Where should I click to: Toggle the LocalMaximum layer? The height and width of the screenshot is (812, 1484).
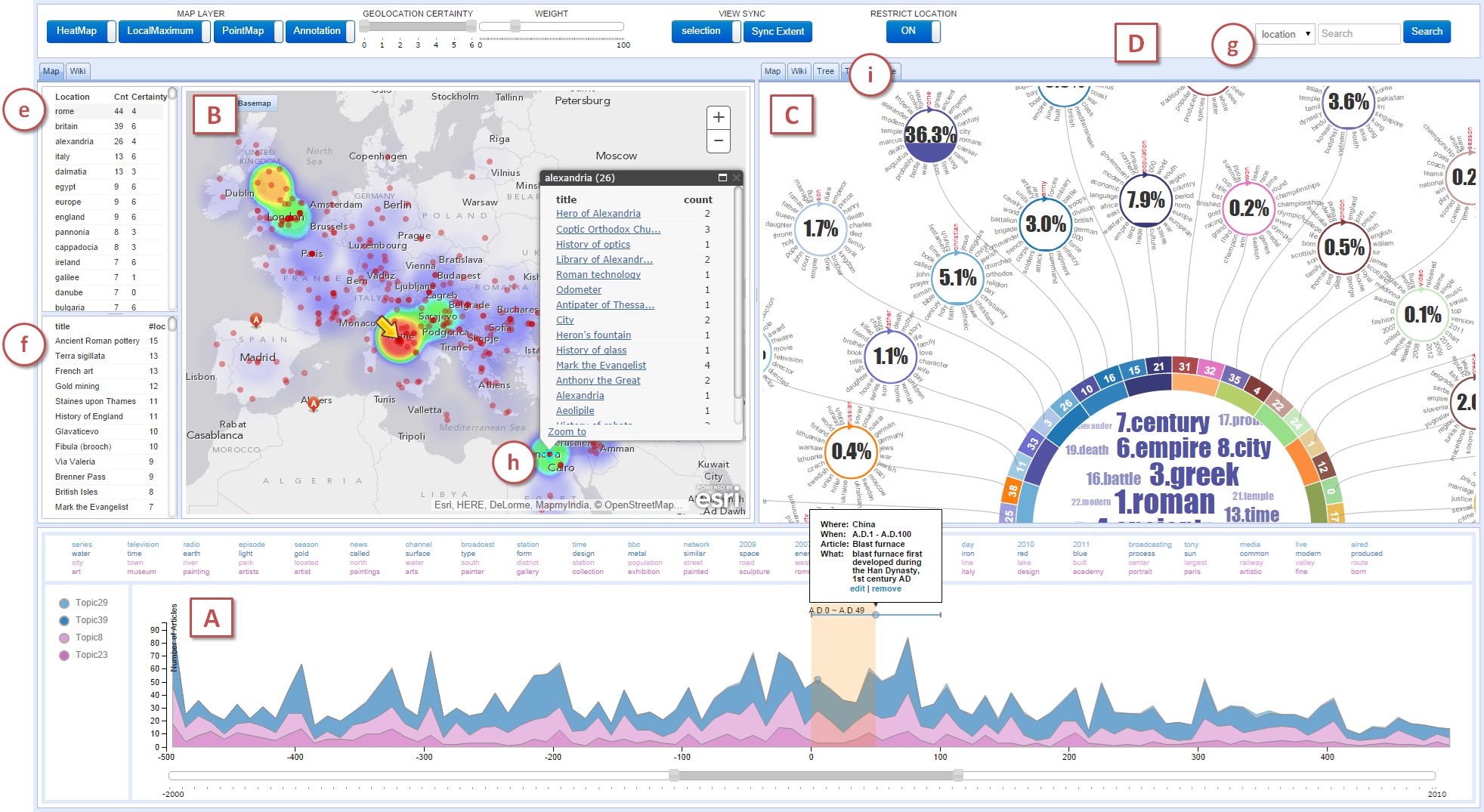[164, 31]
